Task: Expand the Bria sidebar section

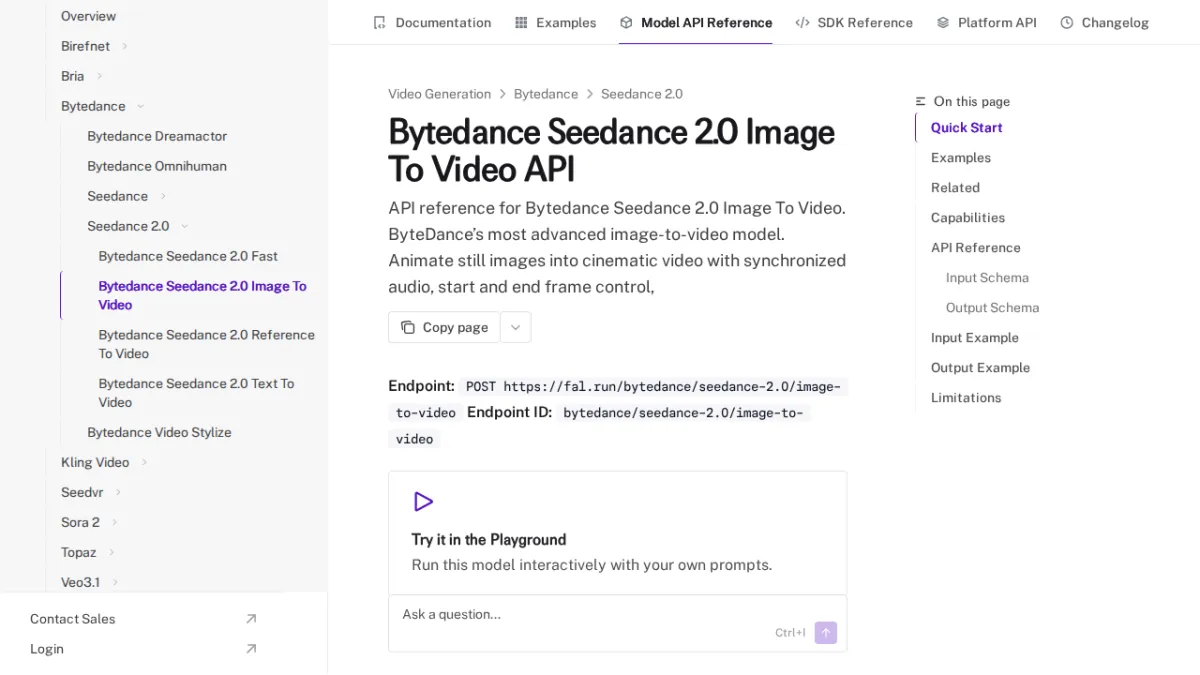Action: (x=100, y=76)
